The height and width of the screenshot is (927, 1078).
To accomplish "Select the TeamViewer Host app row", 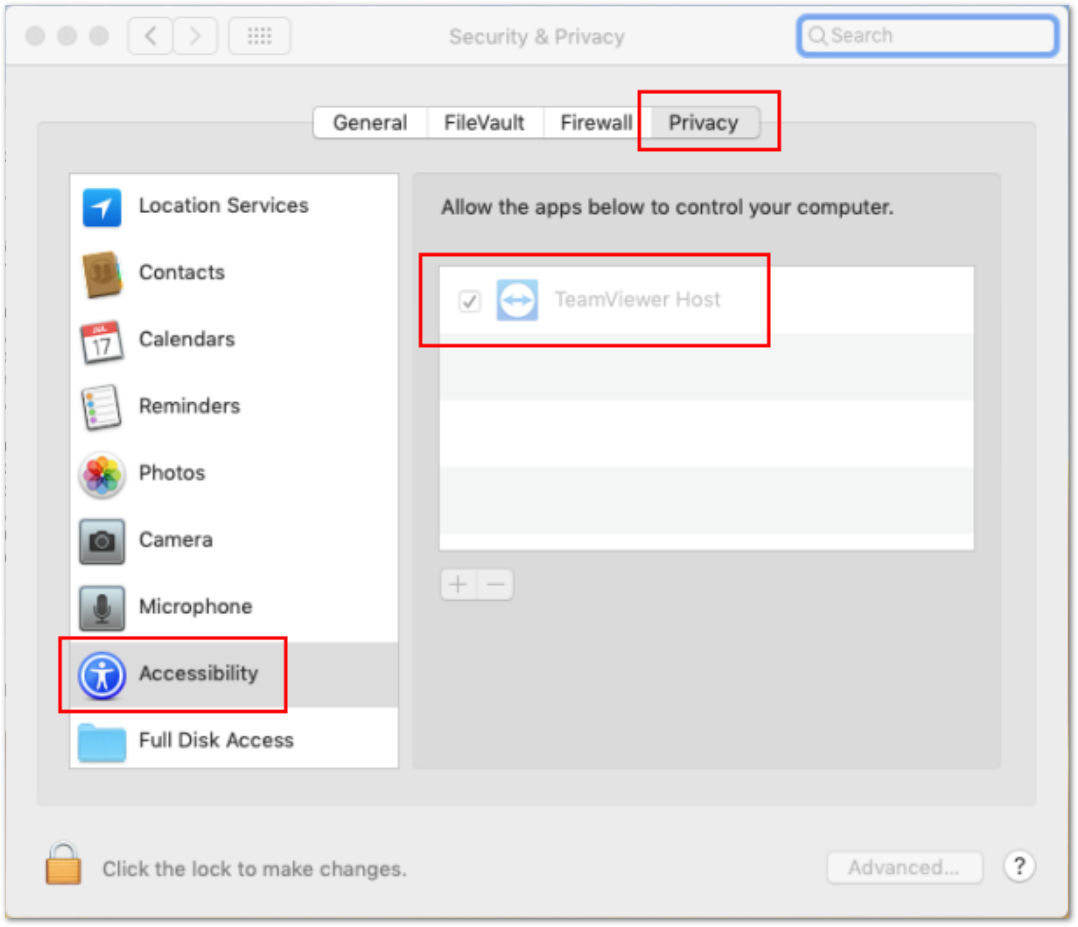I will [x=706, y=301].
